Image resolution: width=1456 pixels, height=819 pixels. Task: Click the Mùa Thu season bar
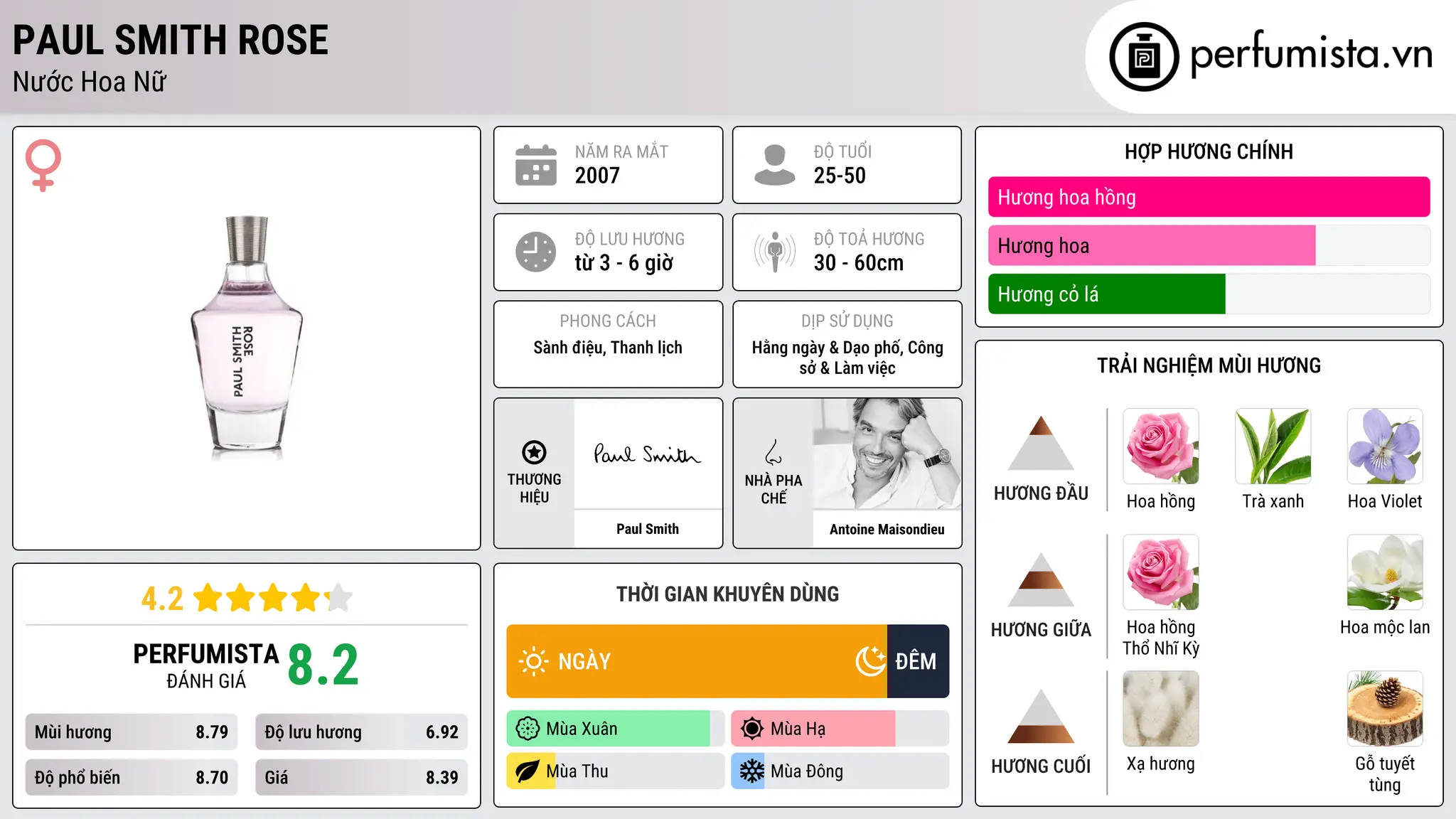(x=615, y=771)
